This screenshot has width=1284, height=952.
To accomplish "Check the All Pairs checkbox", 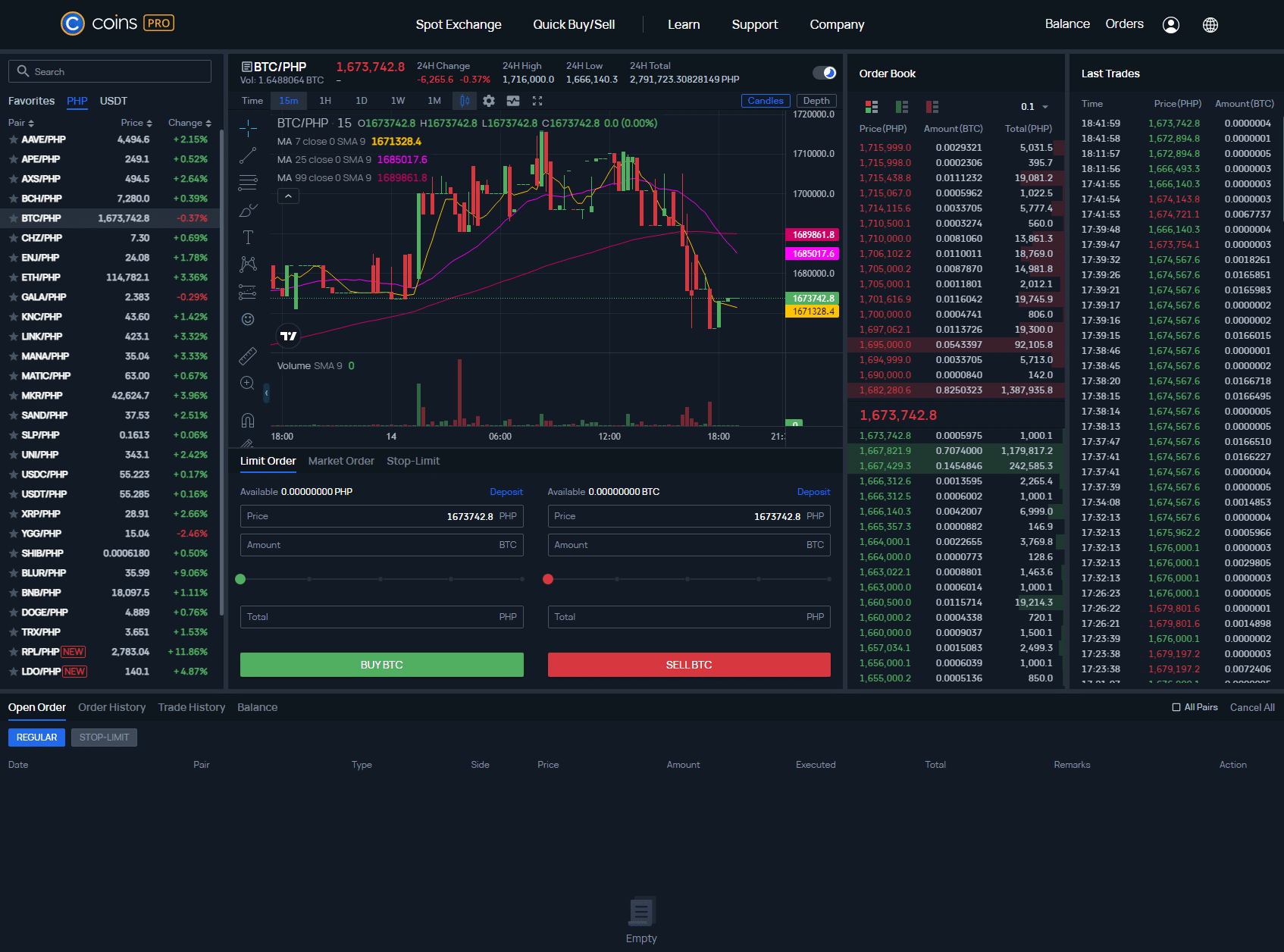I will click(1176, 707).
